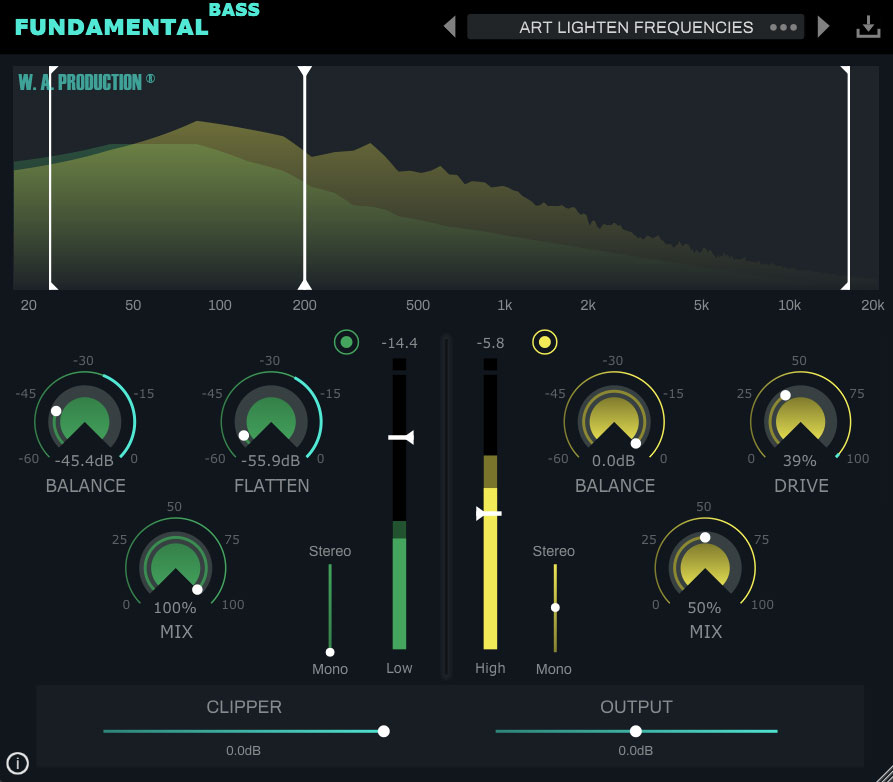Go to the next preset with the right arrow

pyautogui.click(x=823, y=26)
